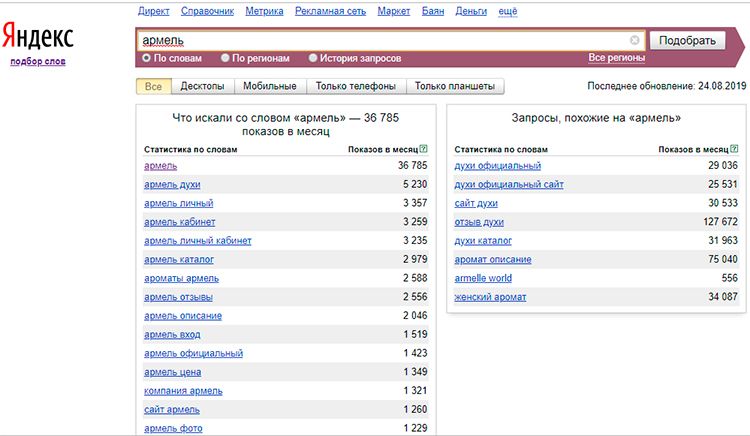Open the 'Справочник' link in top menu
The width and height of the screenshot is (750, 436).
pyautogui.click(x=208, y=11)
